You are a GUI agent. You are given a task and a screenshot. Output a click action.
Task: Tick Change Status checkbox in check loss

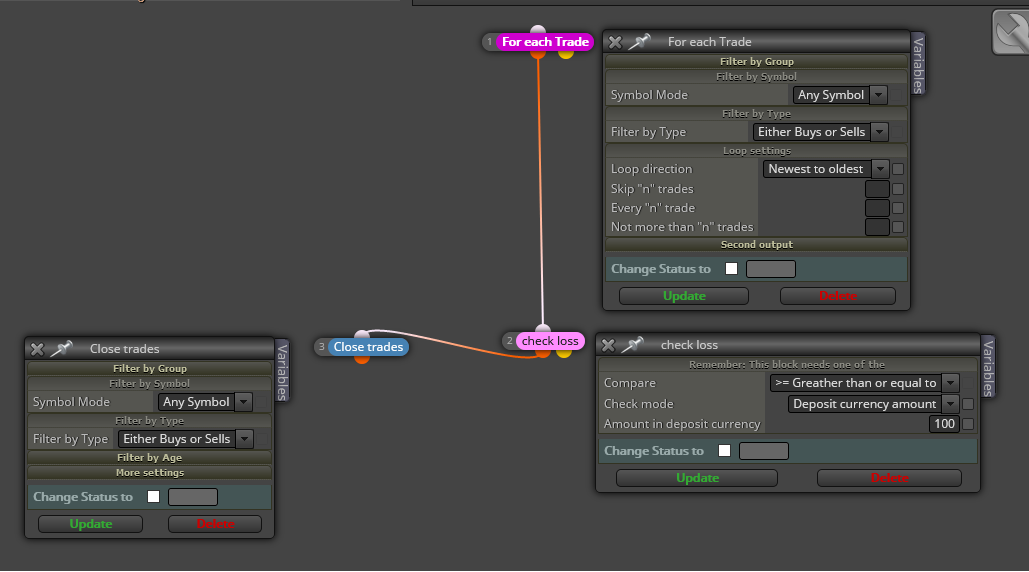[x=724, y=451]
